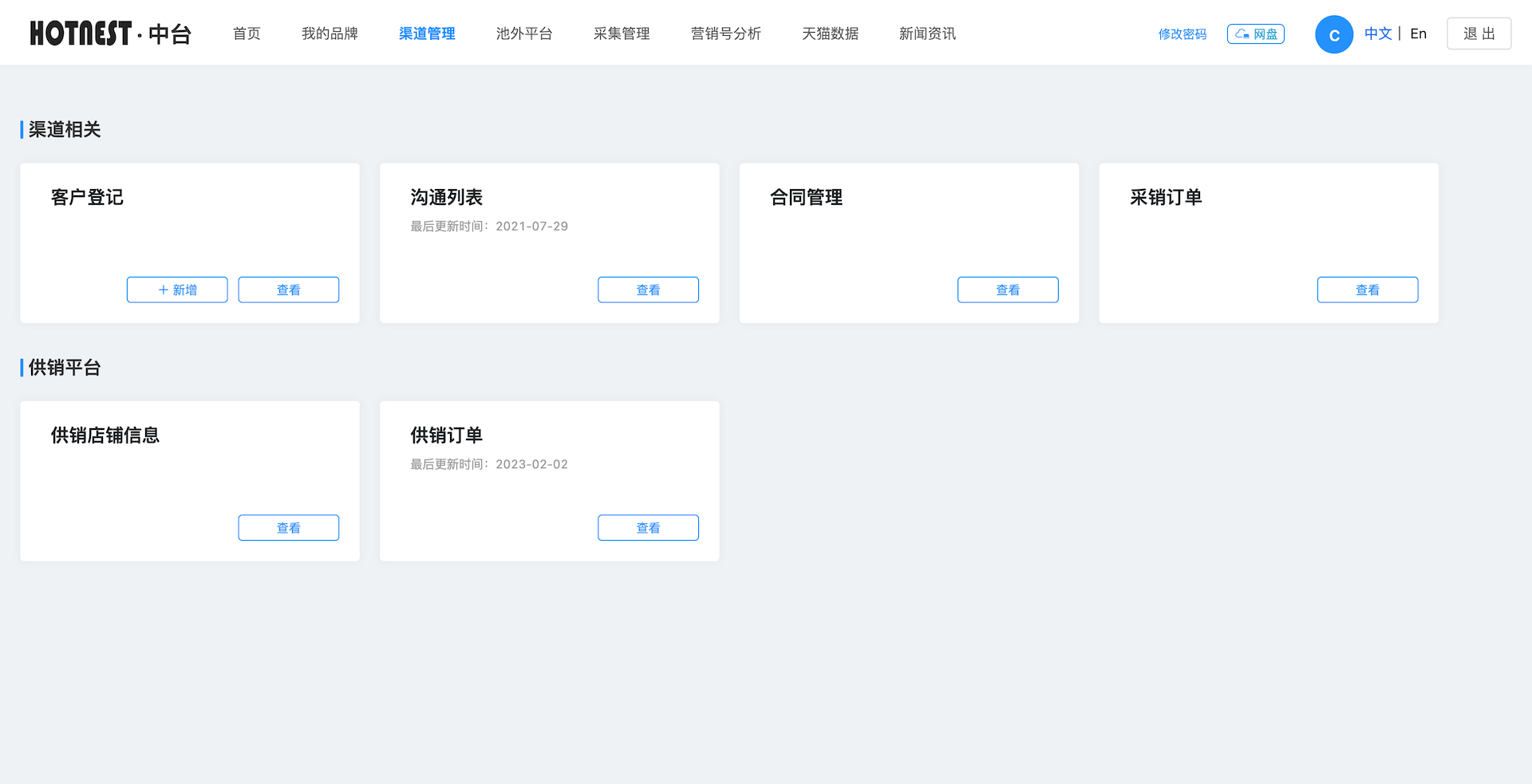The height and width of the screenshot is (784, 1532).
Task: View 供销订单 via its 查看 button
Action: click(x=648, y=527)
